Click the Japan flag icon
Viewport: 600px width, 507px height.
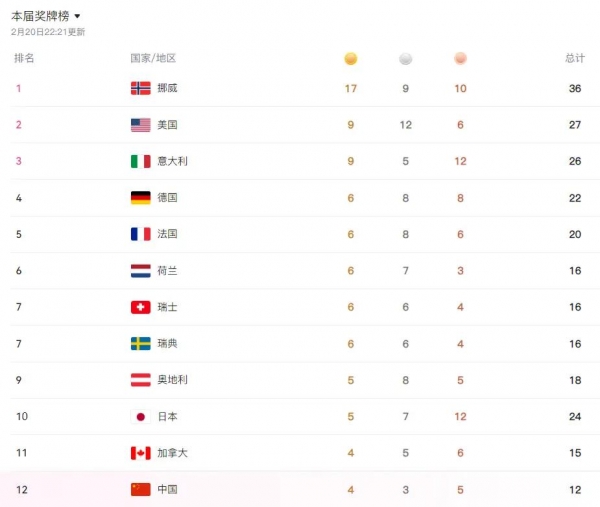click(x=141, y=416)
